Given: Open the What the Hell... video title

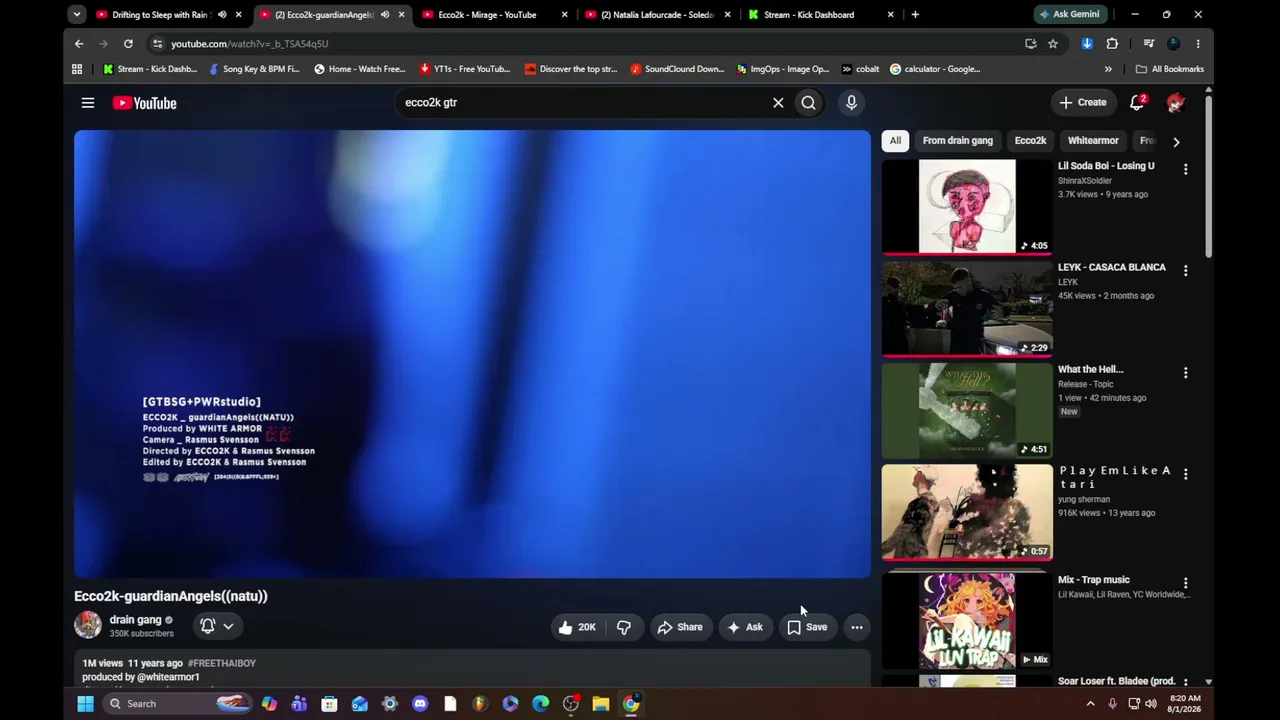Looking at the screenshot, I should point(1090,370).
